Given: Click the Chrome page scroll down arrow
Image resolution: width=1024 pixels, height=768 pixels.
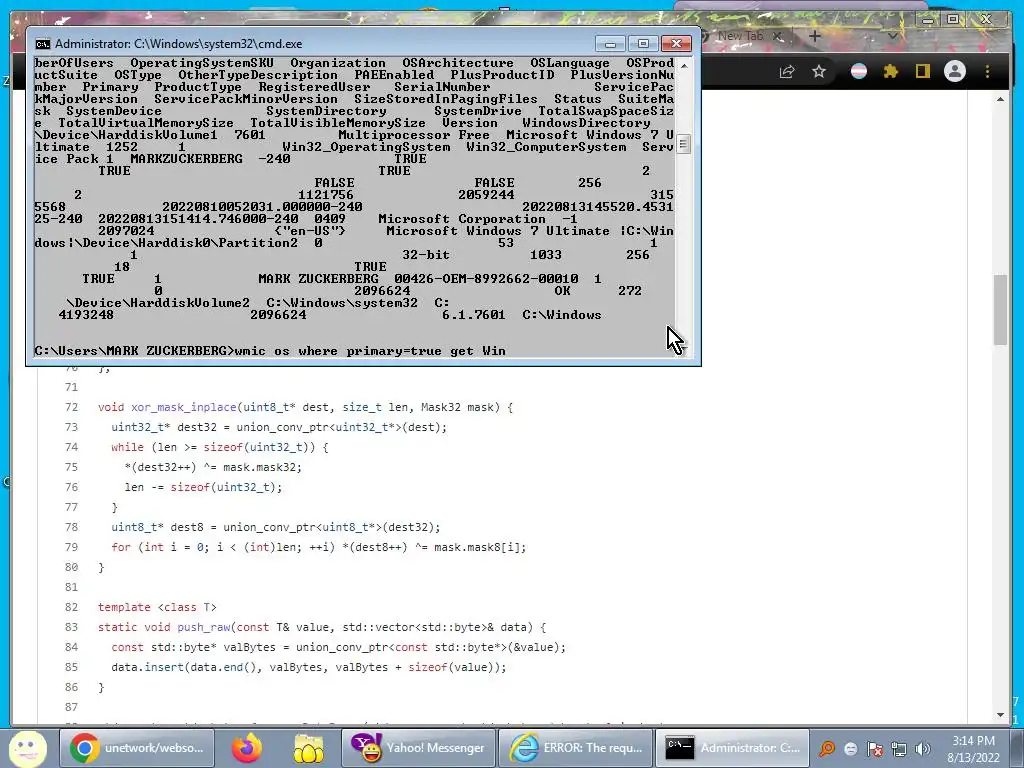Looking at the screenshot, I should [1000, 715].
